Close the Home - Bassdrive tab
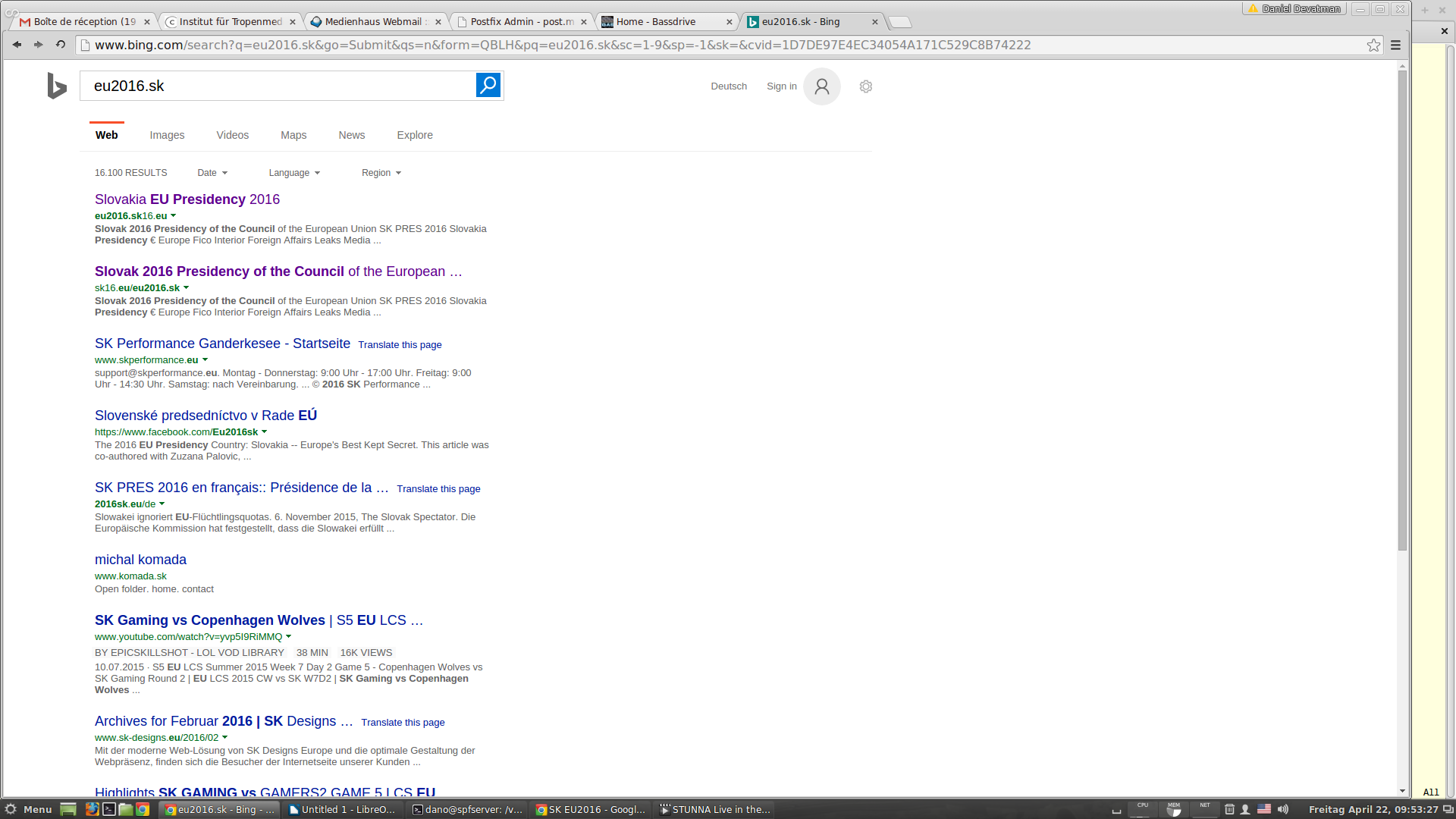Screen dimensions: 1456x819 (730, 22)
